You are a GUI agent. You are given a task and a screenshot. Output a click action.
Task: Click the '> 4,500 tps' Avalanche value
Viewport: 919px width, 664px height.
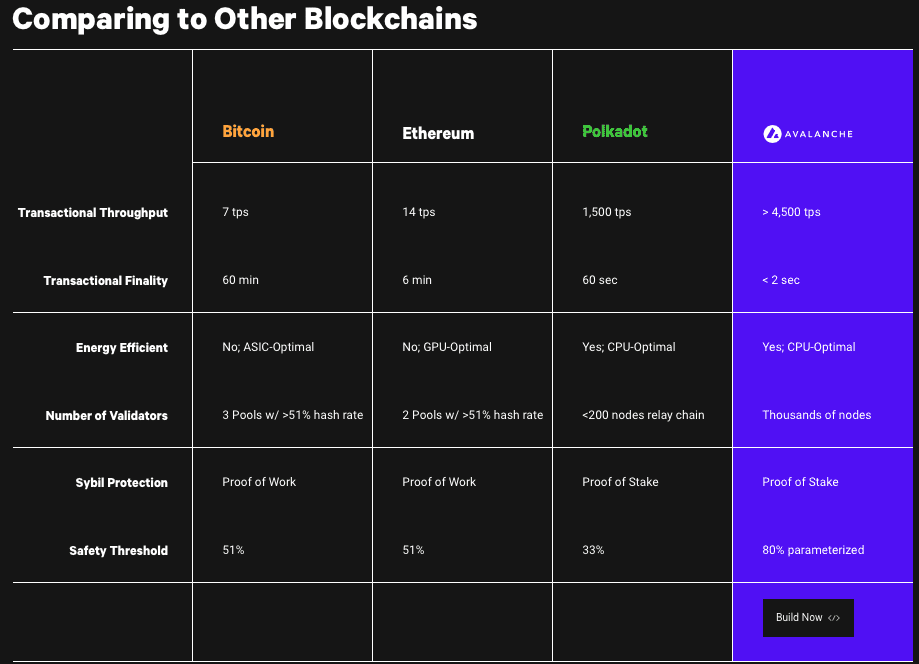(x=791, y=212)
